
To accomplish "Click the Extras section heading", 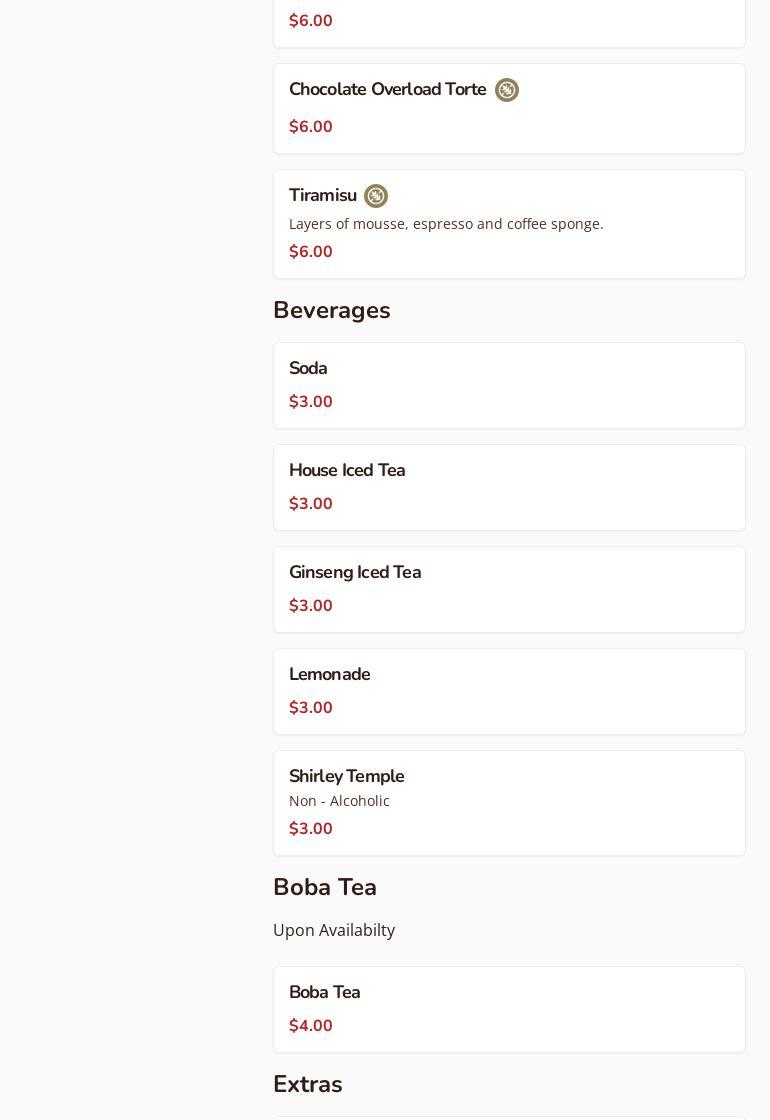I will (307, 1085).
